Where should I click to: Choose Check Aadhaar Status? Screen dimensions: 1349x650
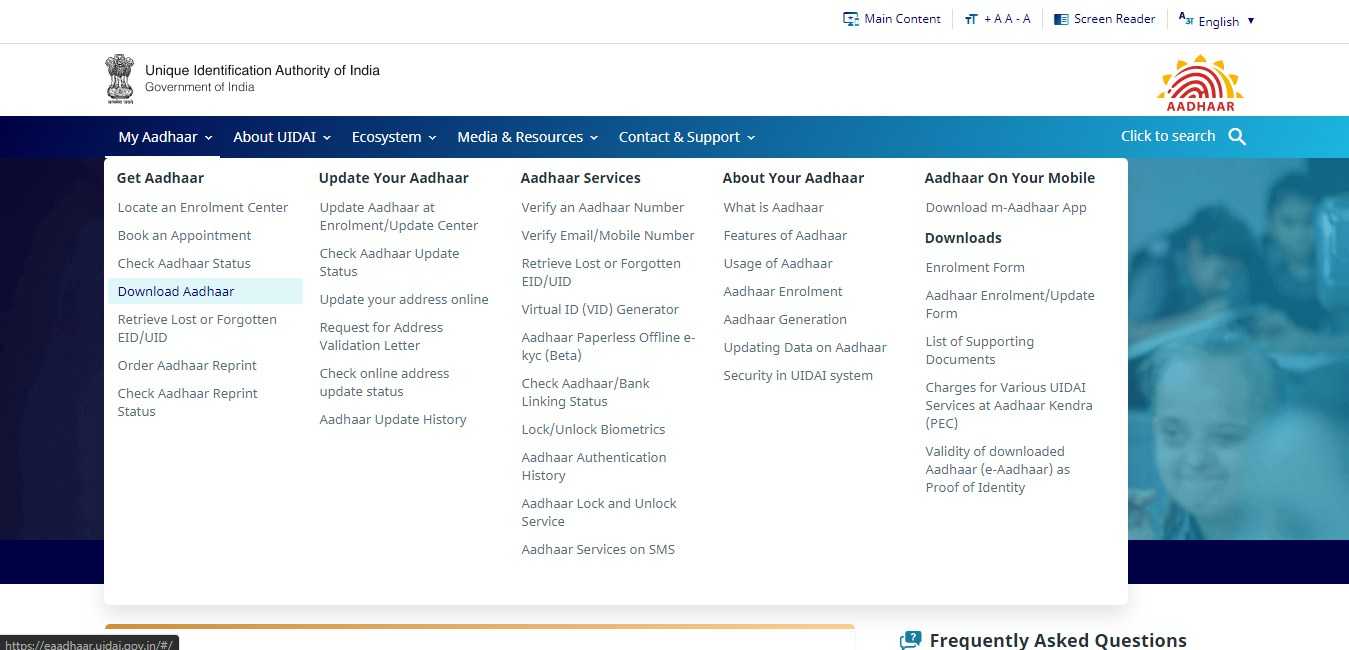coord(184,263)
